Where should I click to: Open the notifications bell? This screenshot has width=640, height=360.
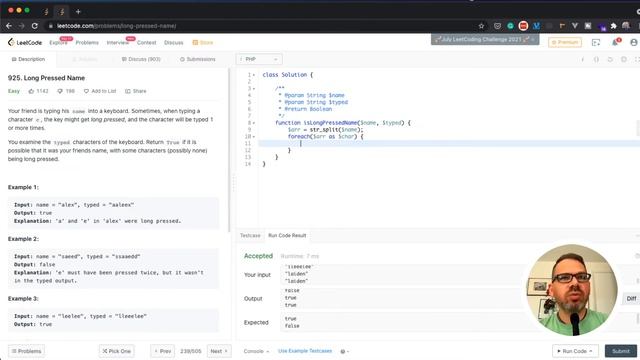(615, 42)
